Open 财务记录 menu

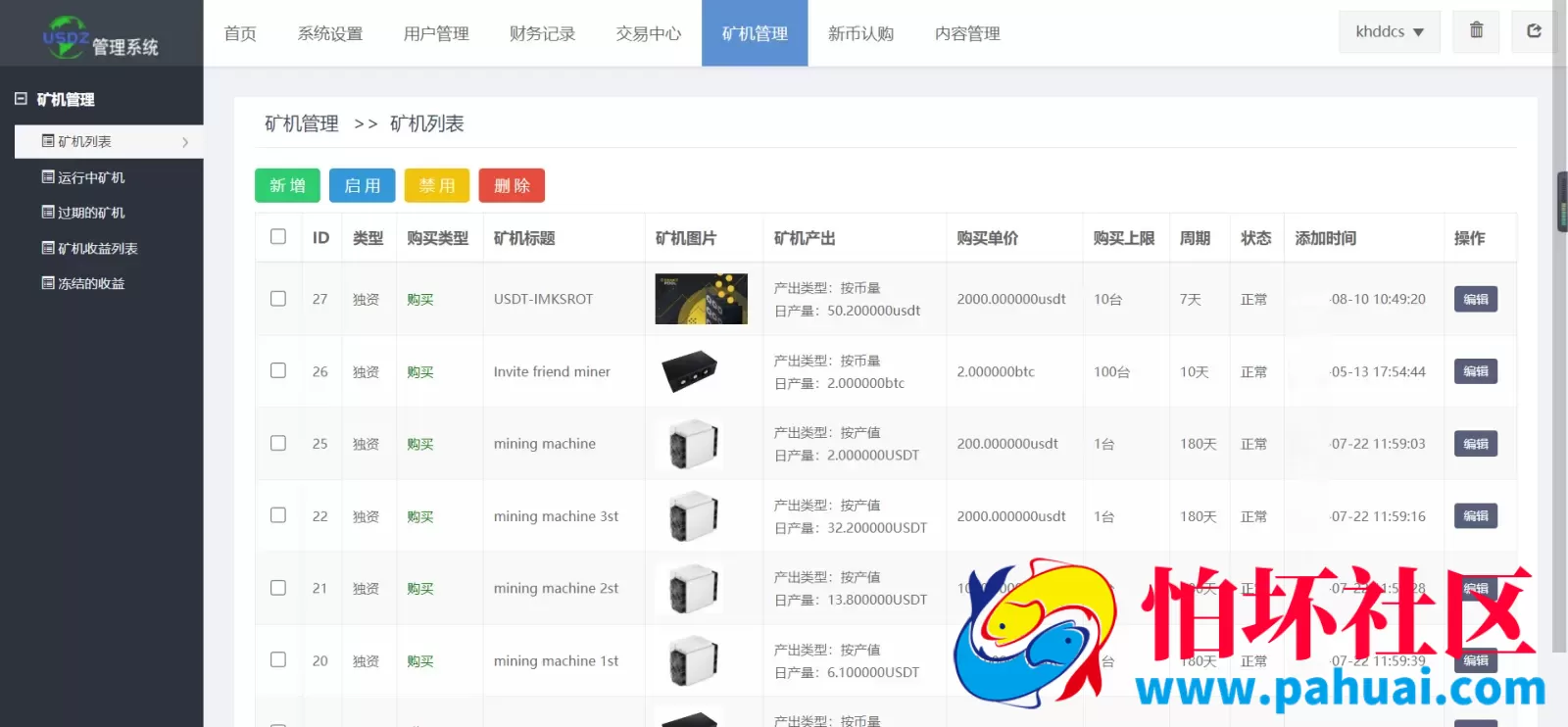click(x=542, y=33)
